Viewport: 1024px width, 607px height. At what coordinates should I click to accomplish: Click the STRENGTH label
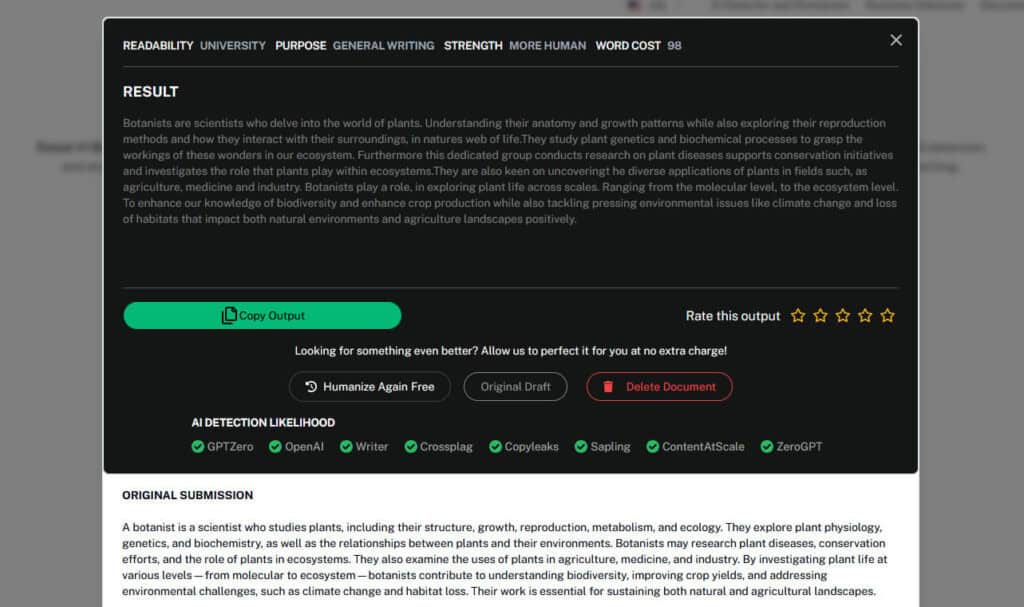[473, 46]
